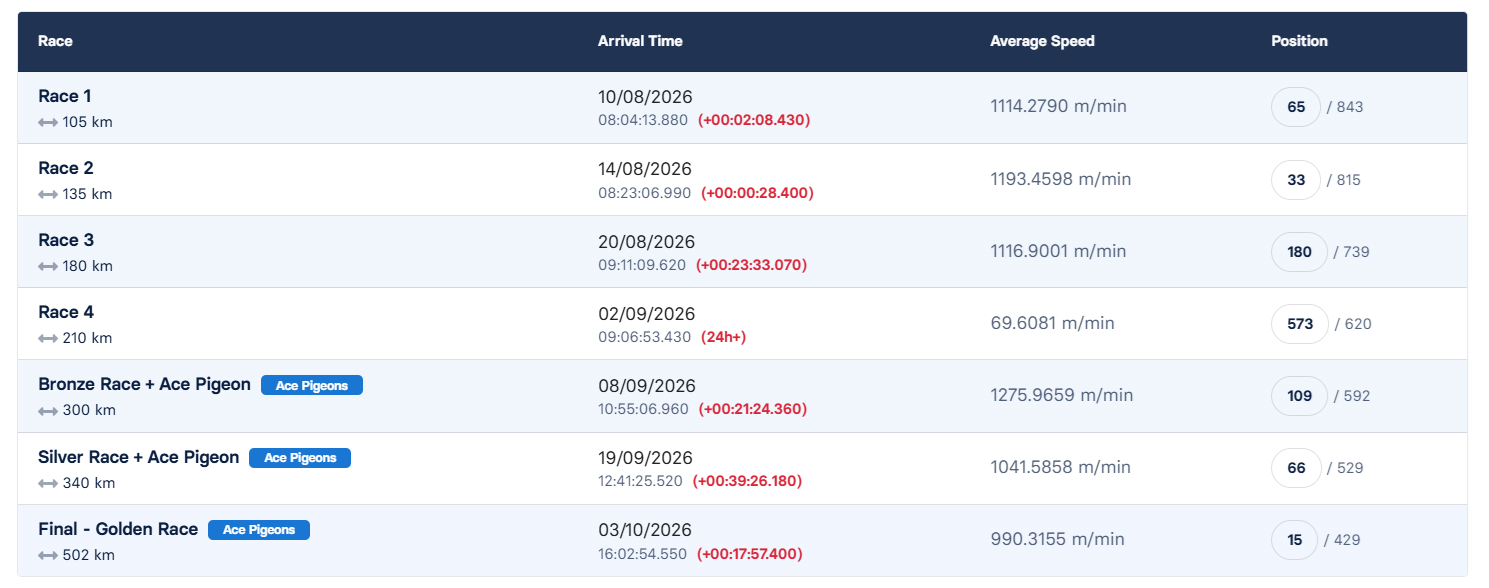Click the distance arrow icon under Race 2

(x=48, y=194)
